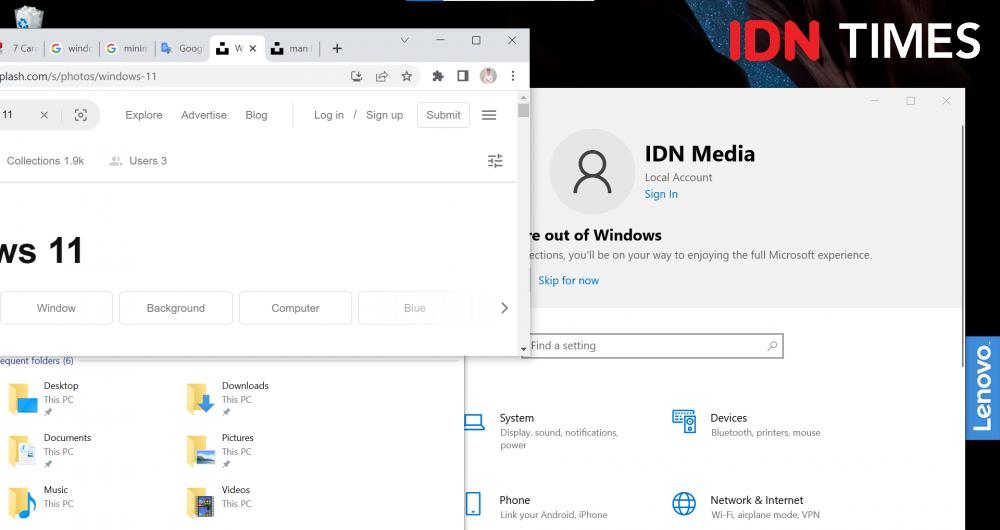
Task: Open Chrome extensions puzzle icon
Action: 438,77
